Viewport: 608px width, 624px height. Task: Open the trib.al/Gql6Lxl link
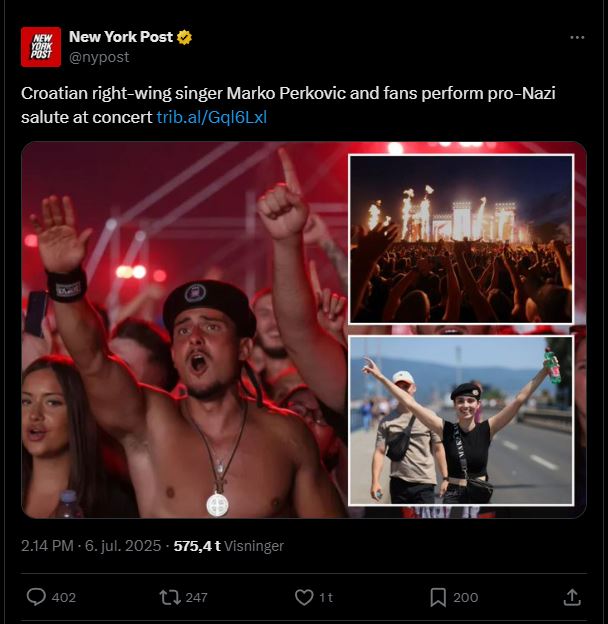click(212, 117)
